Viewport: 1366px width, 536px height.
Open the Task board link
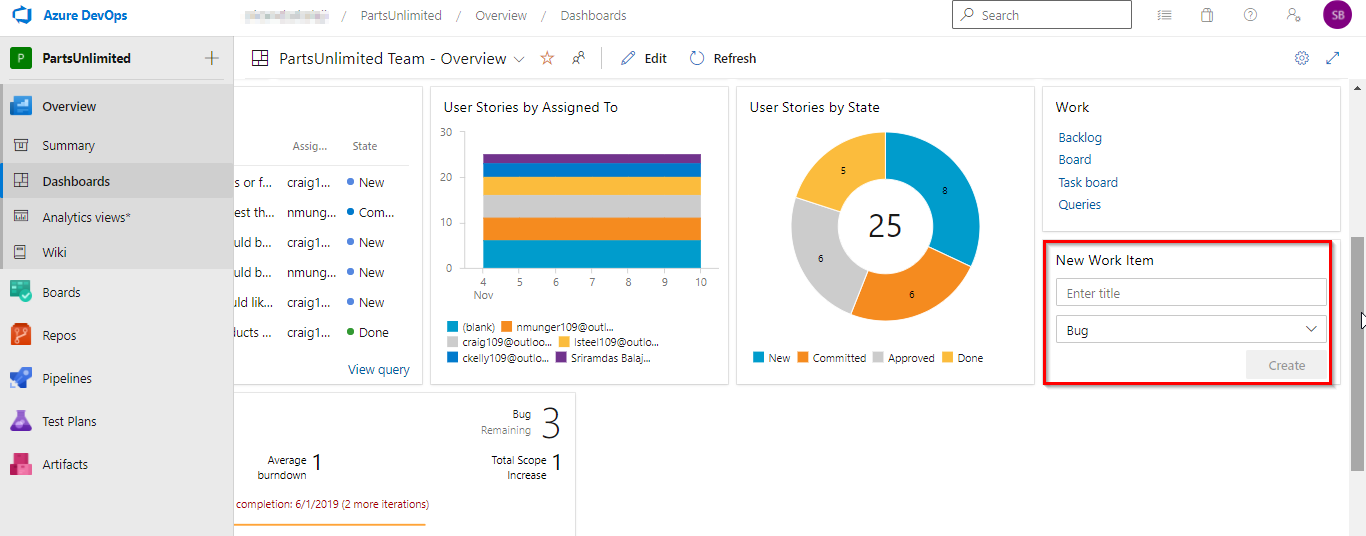(x=1088, y=182)
